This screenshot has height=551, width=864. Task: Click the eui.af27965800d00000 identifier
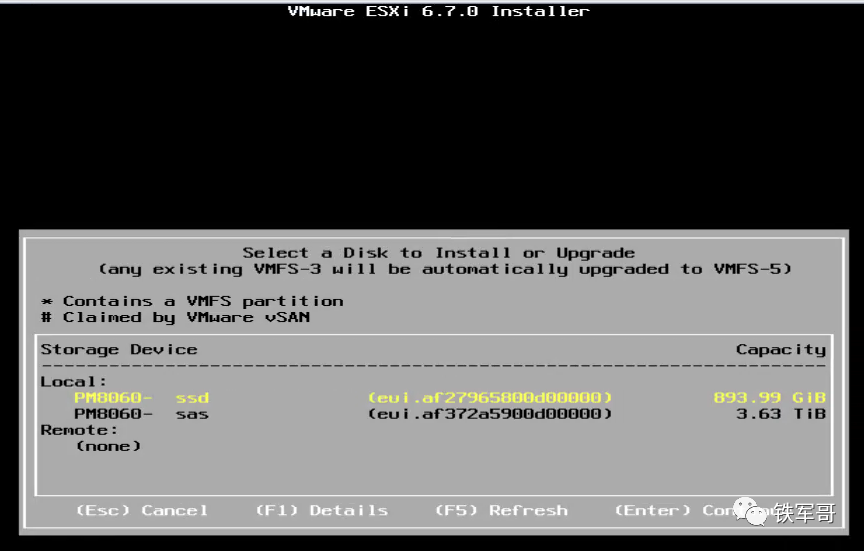(490, 398)
